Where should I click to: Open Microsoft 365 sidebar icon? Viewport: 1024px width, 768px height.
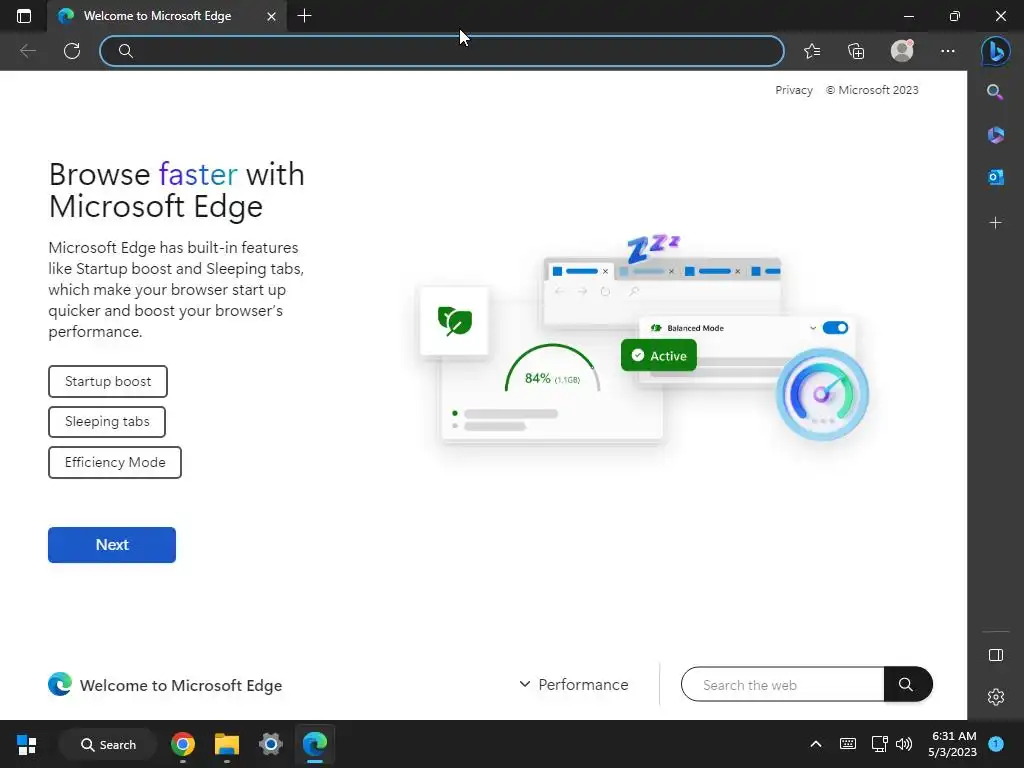click(995, 135)
